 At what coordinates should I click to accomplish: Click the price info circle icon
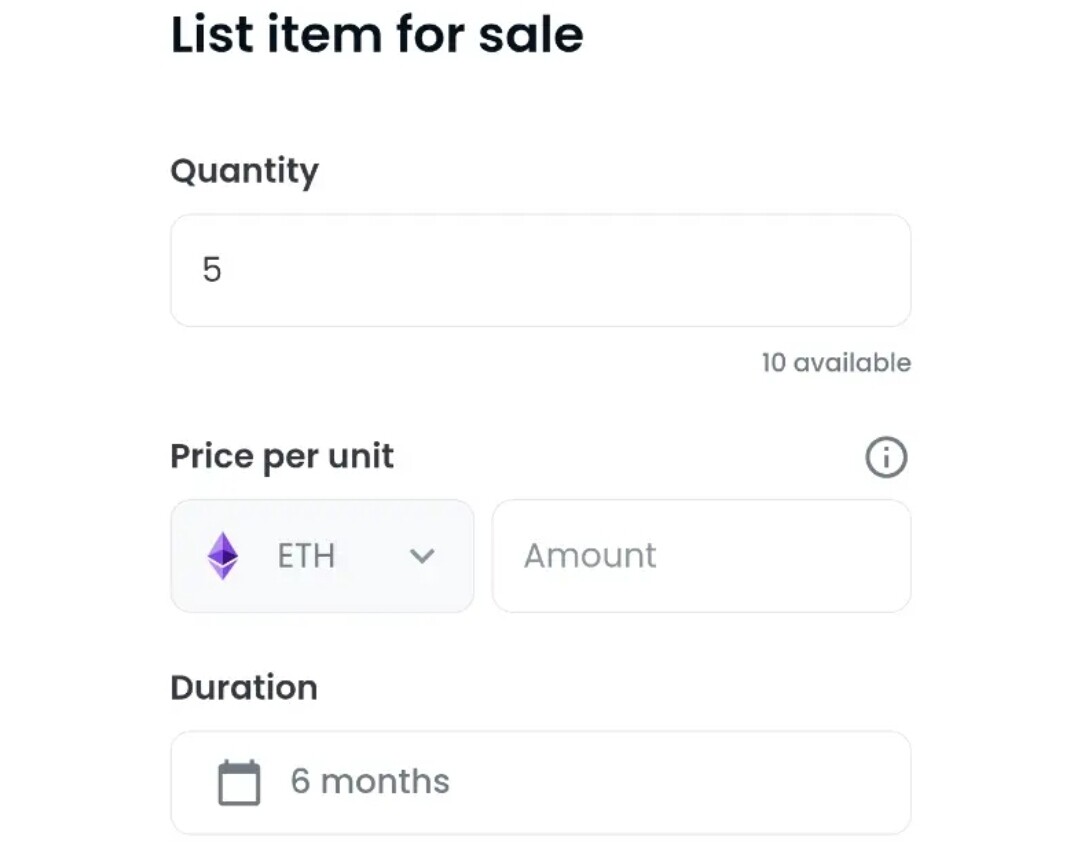[886, 457]
